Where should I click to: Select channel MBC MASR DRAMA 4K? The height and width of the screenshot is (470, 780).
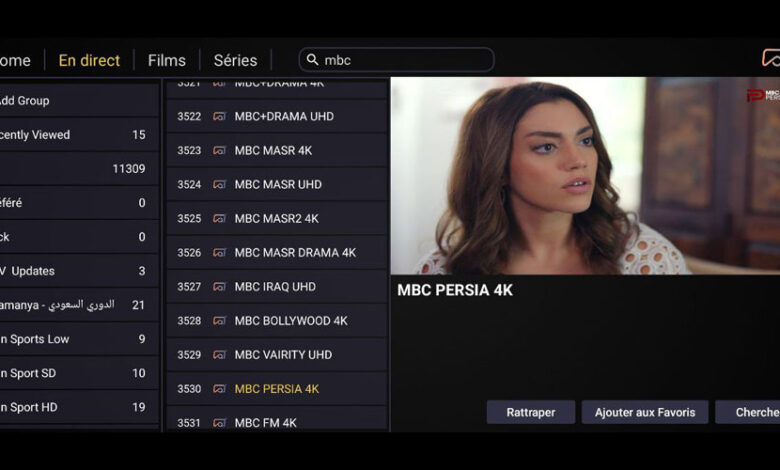tap(277, 253)
